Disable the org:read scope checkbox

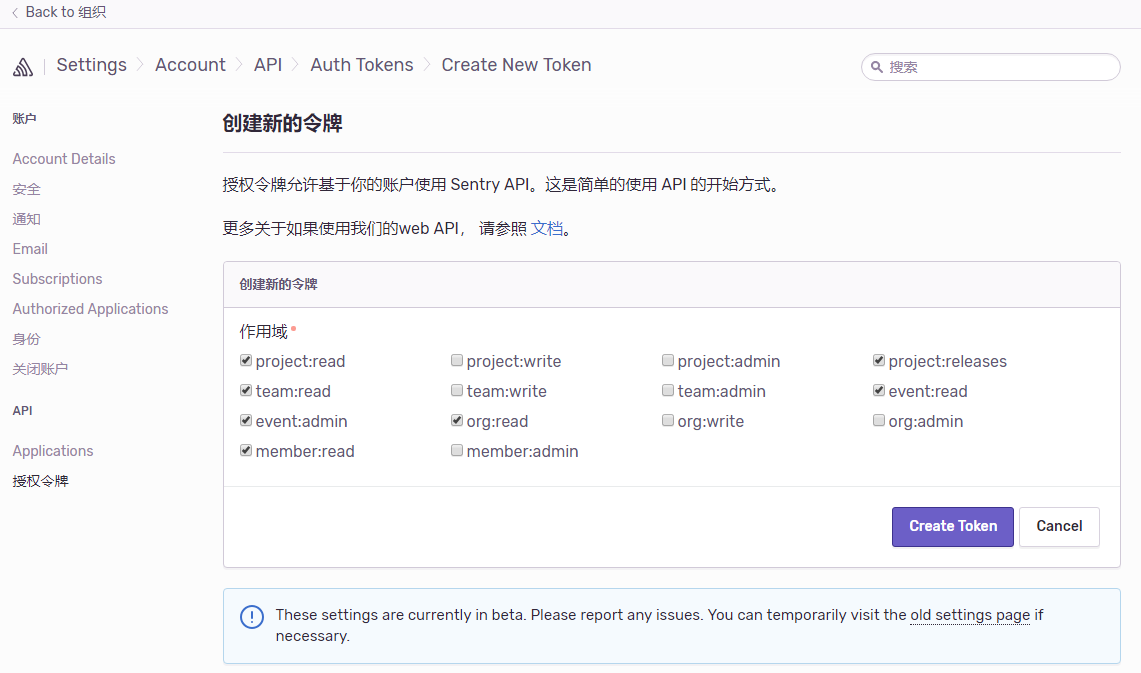click(456, 420)
